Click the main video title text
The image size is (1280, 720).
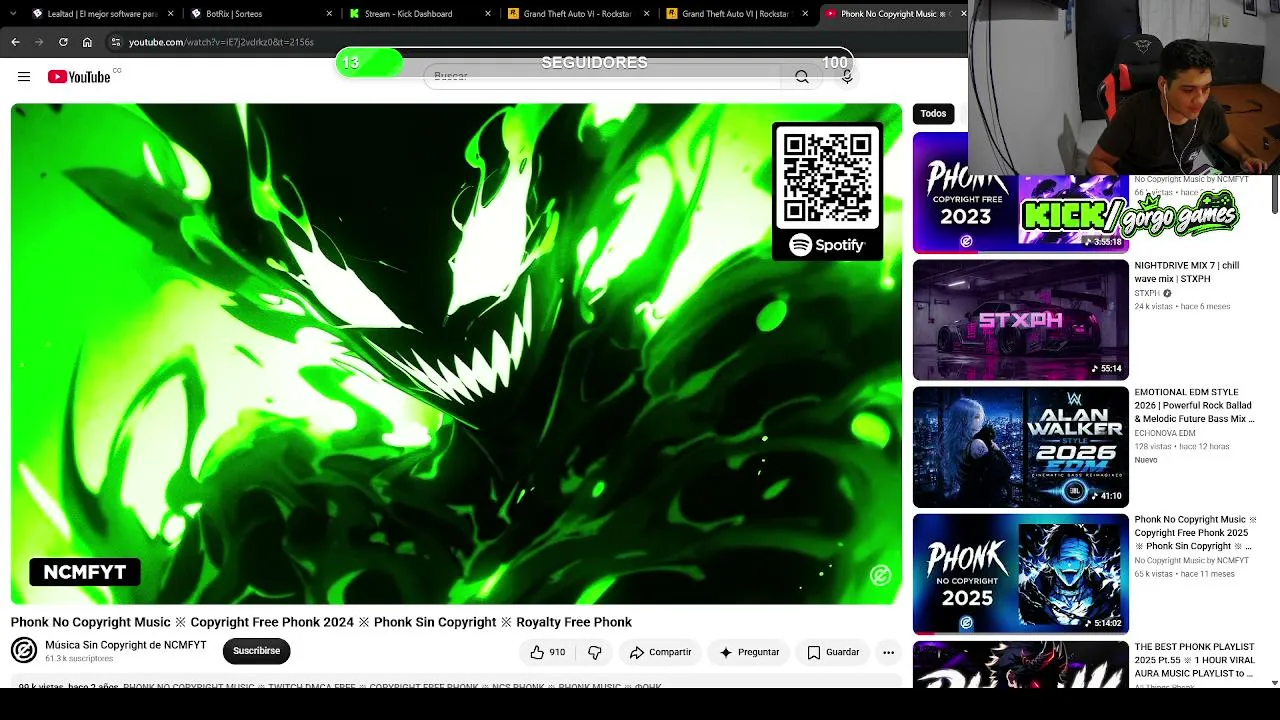(x=321, y=622)
